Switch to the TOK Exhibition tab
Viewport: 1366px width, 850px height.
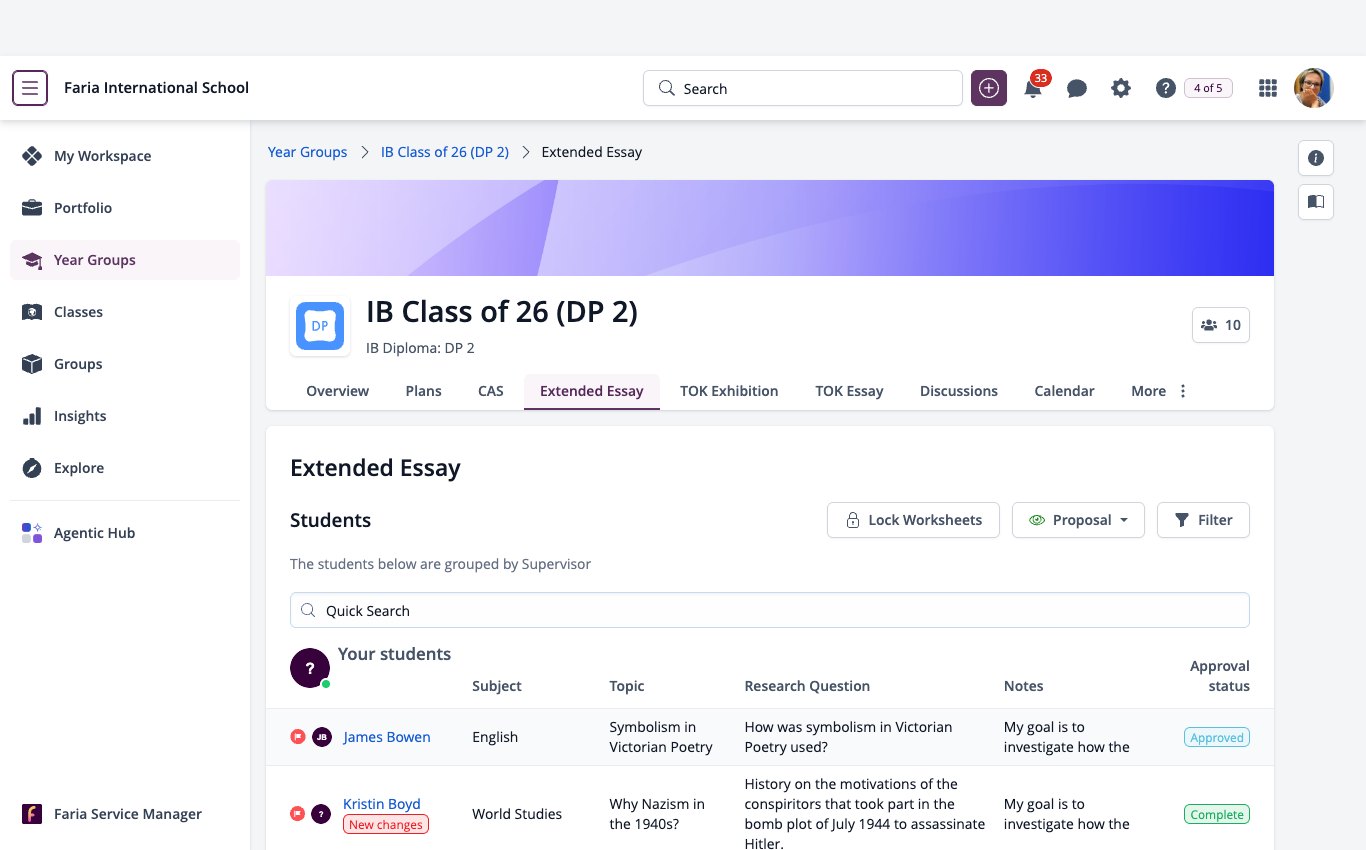(x=729, y=391)
